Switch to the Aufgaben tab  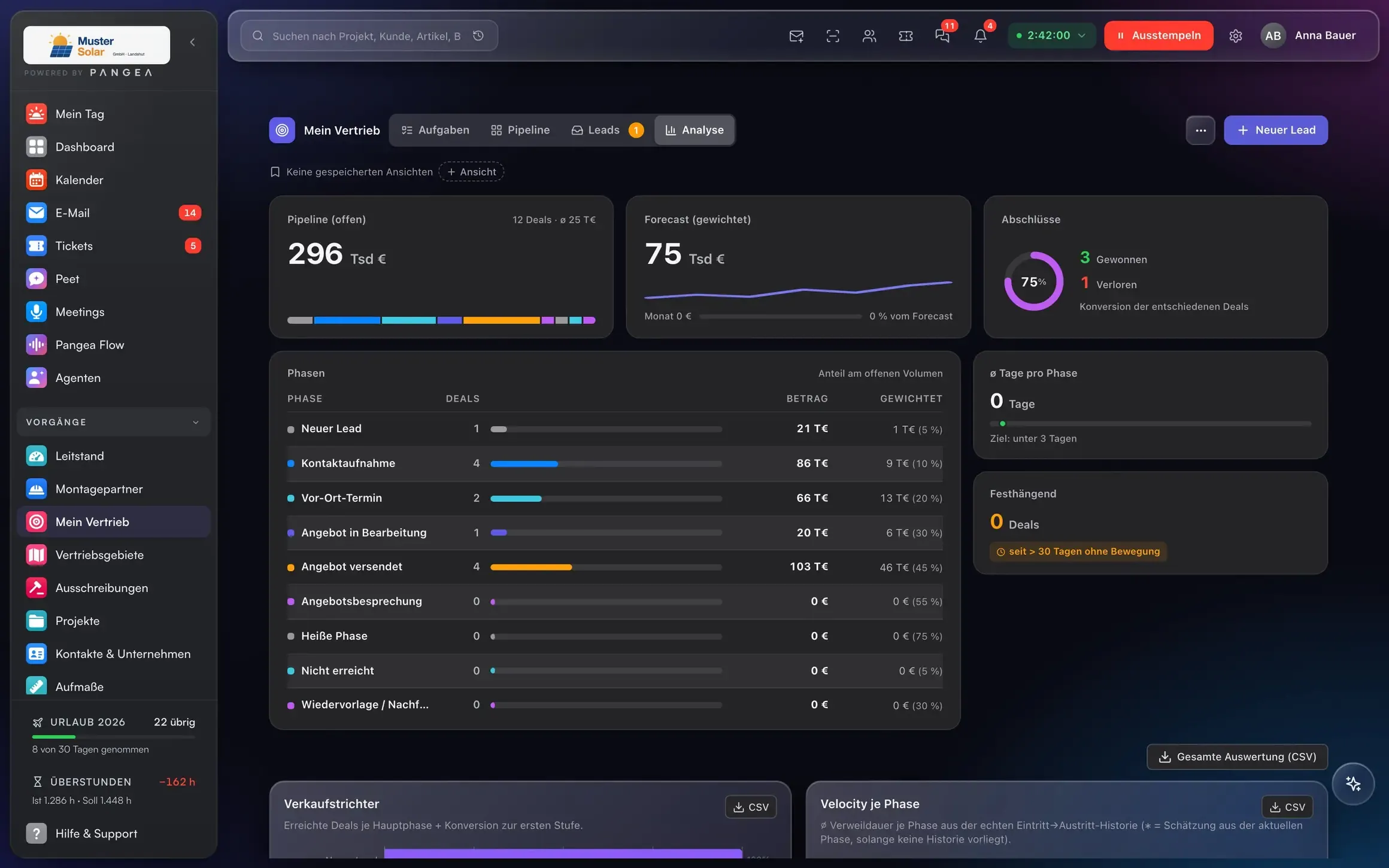(x=435, y=130)
